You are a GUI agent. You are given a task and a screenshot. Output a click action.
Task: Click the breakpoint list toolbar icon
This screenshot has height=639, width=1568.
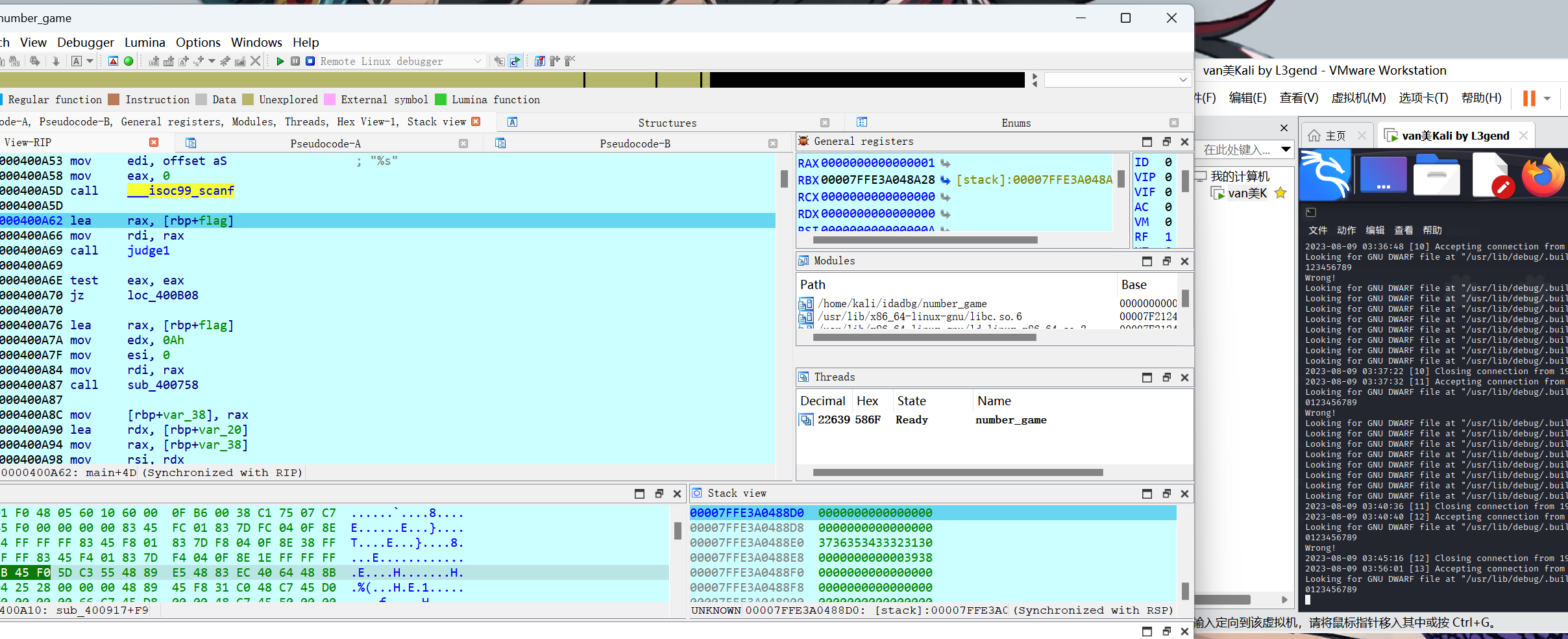[539, 61]
